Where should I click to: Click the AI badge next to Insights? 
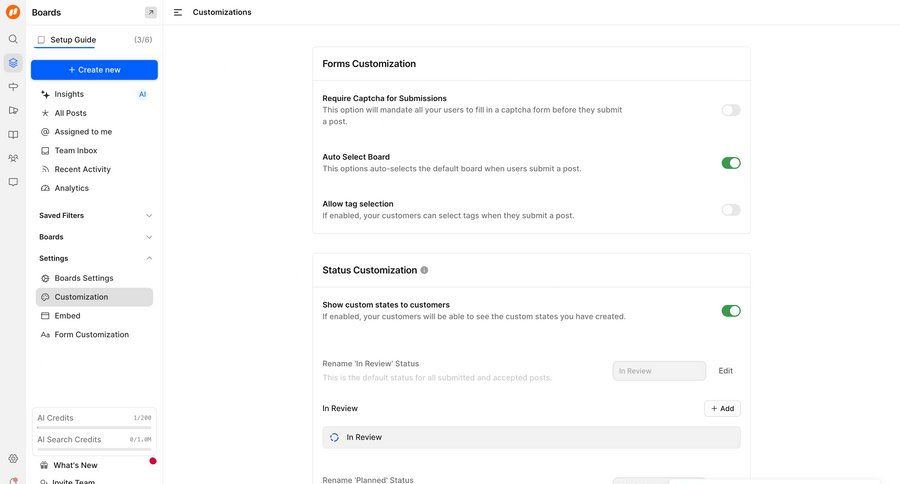[142, 94]
